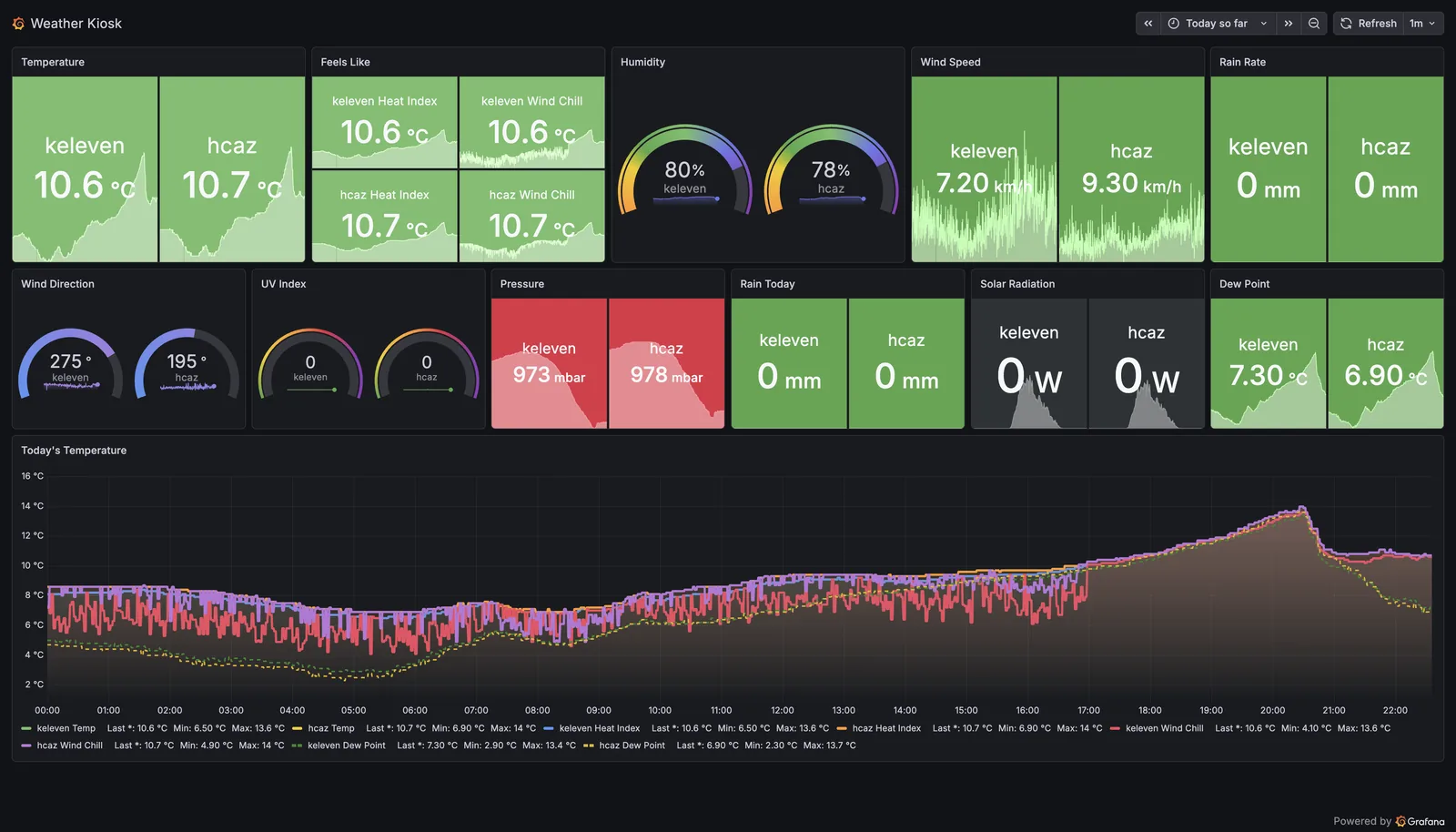Screen dimensions: 1456x832
Task: Click the Pressure panel title
Action: [522, 284]
